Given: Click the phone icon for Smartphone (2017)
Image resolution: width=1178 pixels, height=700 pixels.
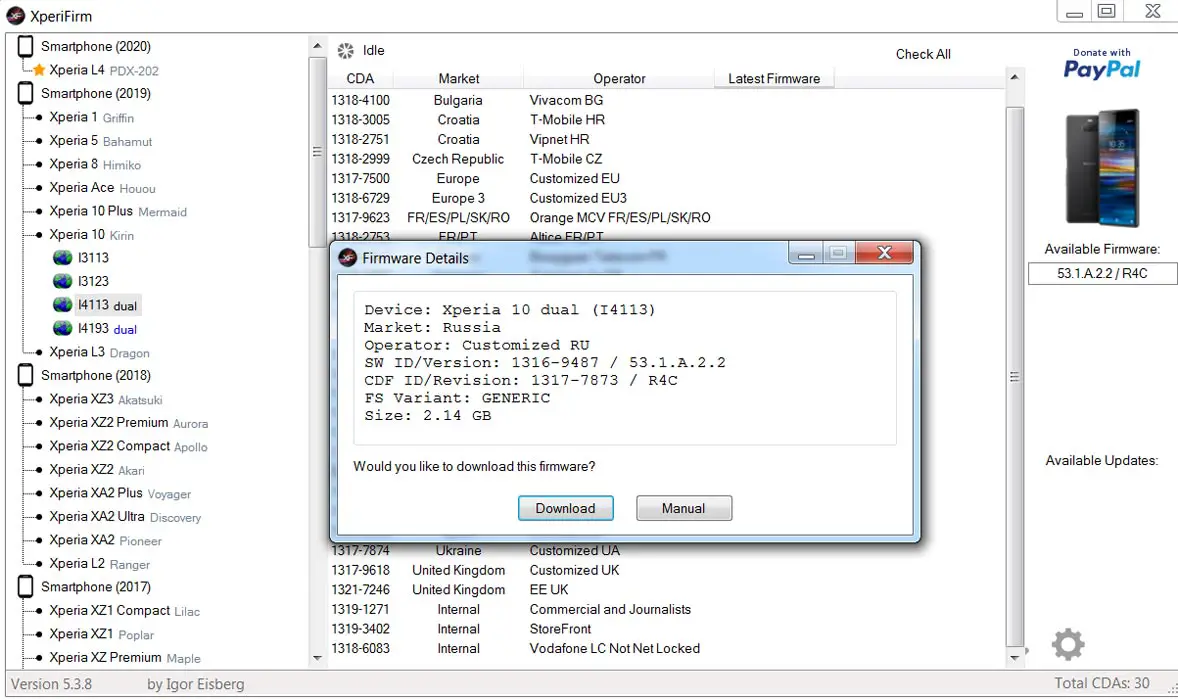Looking at the screenshot, I should coord(26,587).
